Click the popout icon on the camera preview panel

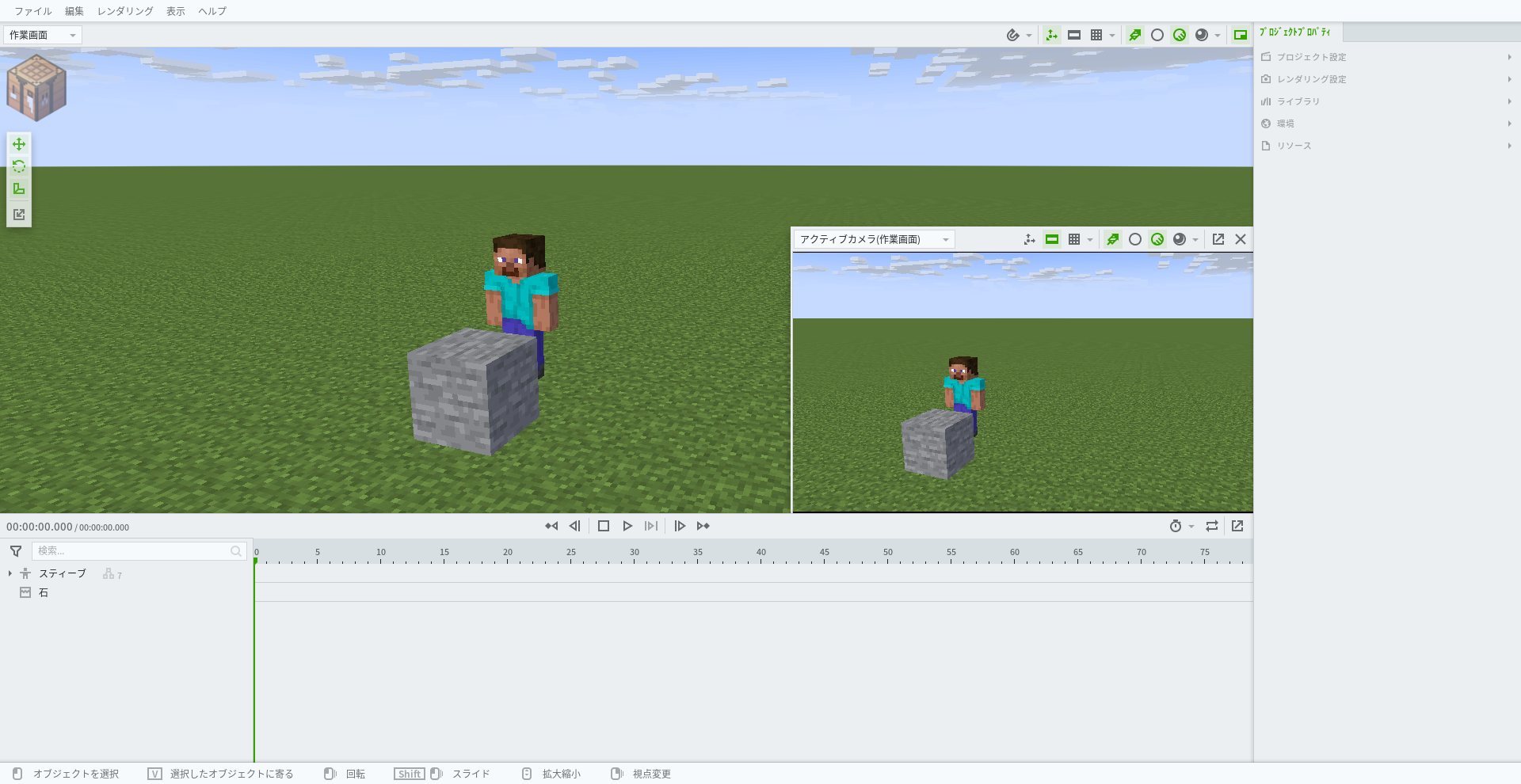pos(1218,239)
